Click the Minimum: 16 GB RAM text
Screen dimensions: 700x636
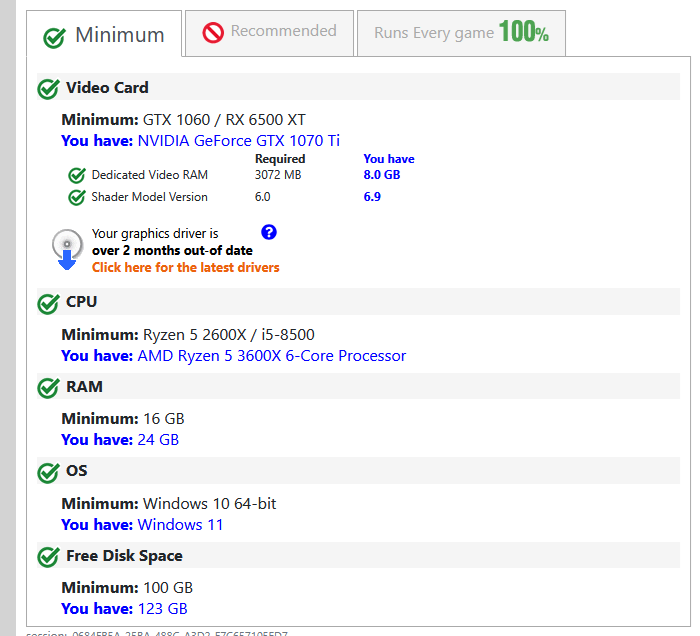(123, 419)
